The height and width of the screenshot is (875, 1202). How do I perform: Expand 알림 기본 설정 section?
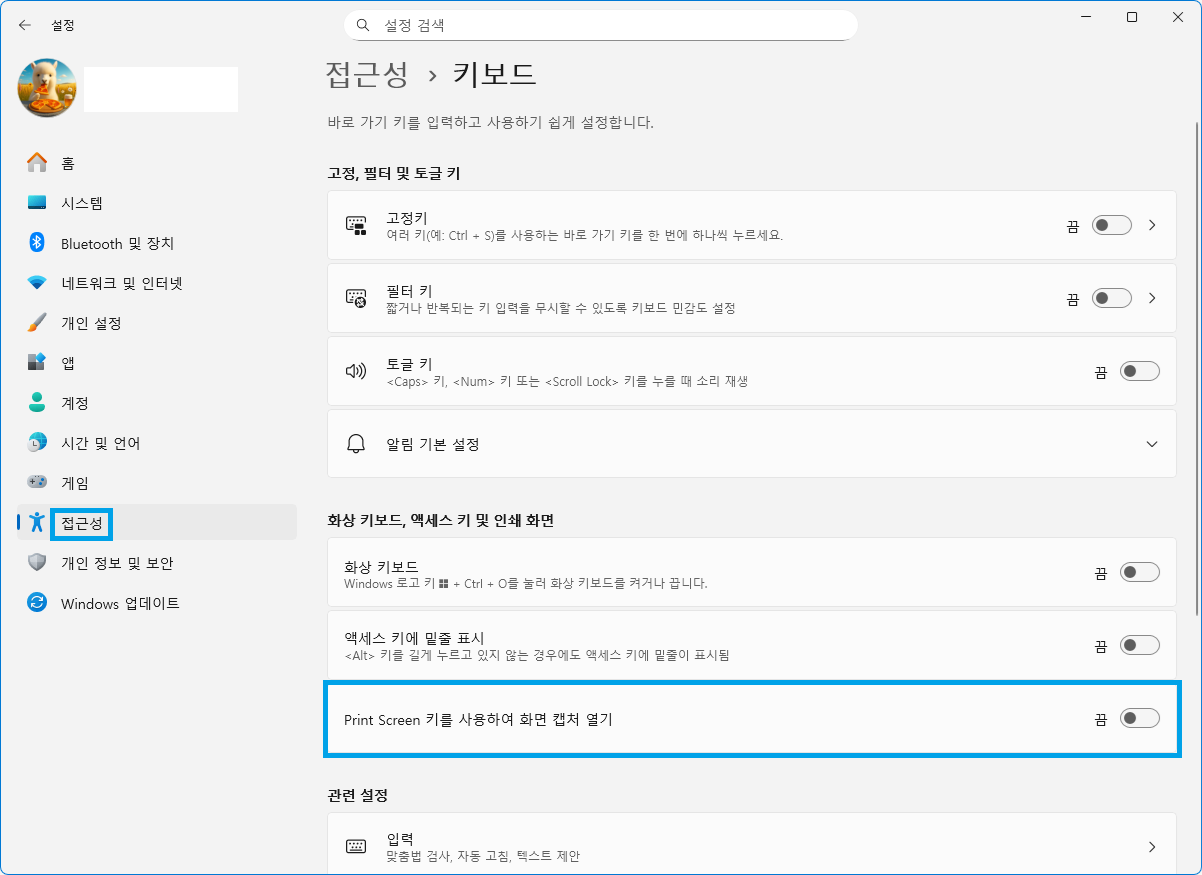pyautogui.click(x=1152, y=444)
